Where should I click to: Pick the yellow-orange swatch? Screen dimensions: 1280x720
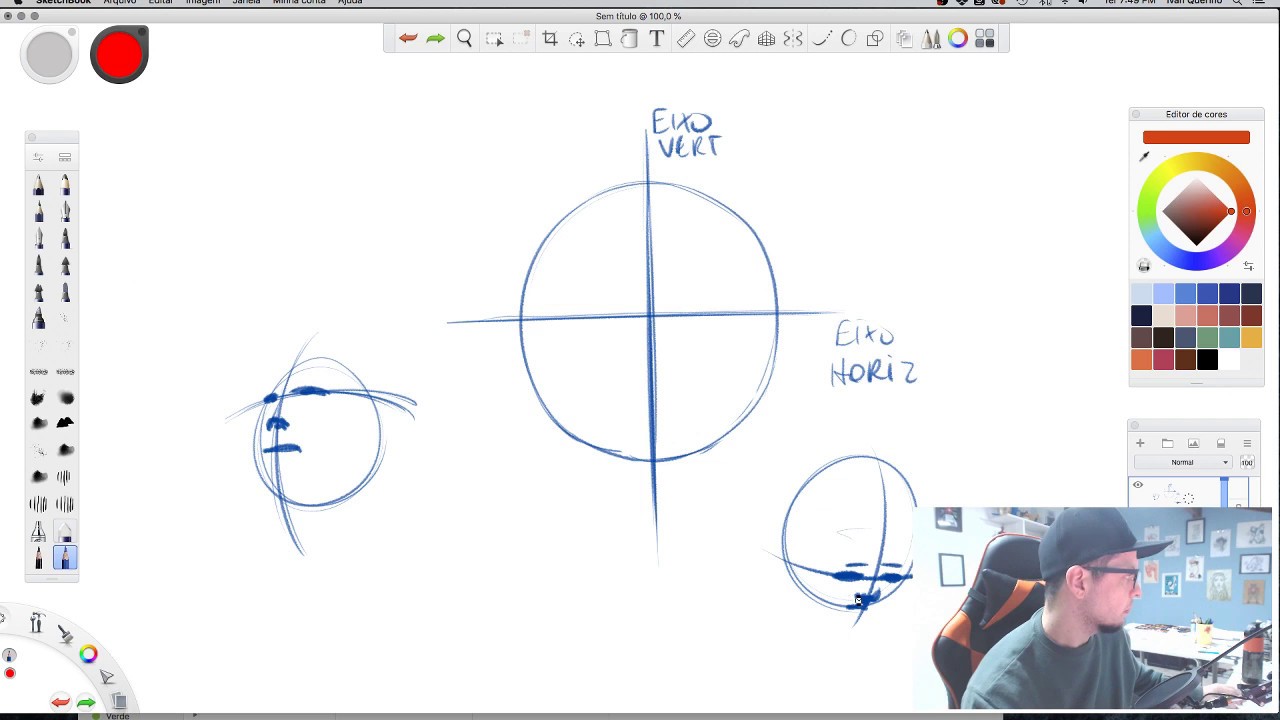1251,338
